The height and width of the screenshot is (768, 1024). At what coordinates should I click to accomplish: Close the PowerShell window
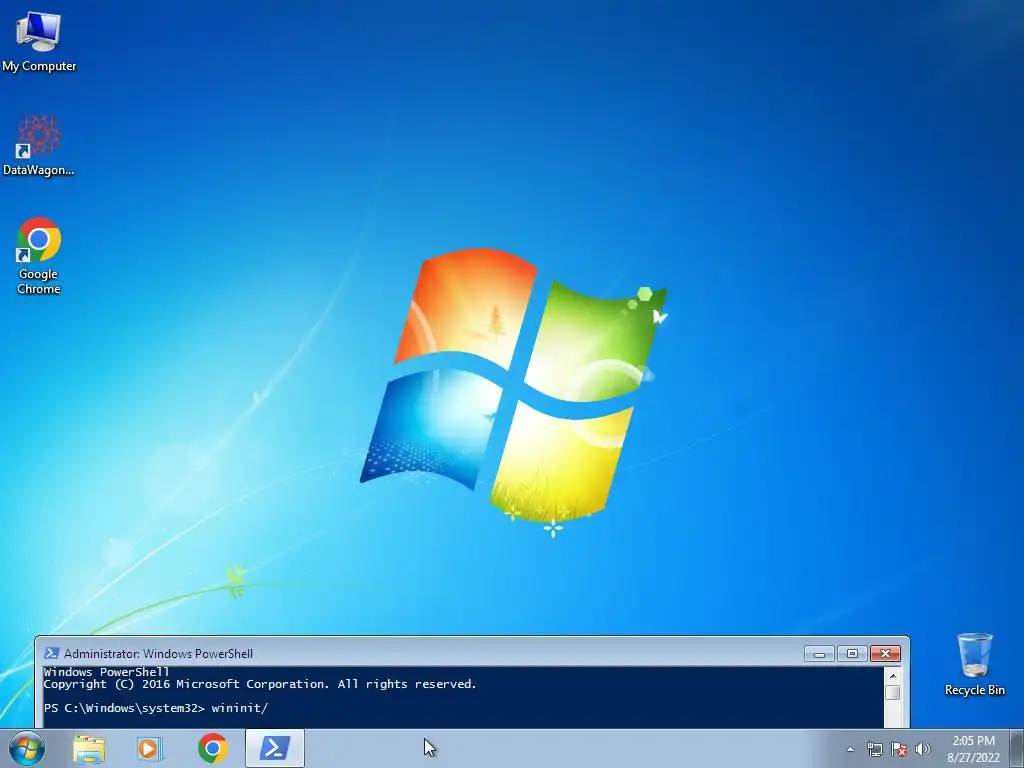(885, 653)
